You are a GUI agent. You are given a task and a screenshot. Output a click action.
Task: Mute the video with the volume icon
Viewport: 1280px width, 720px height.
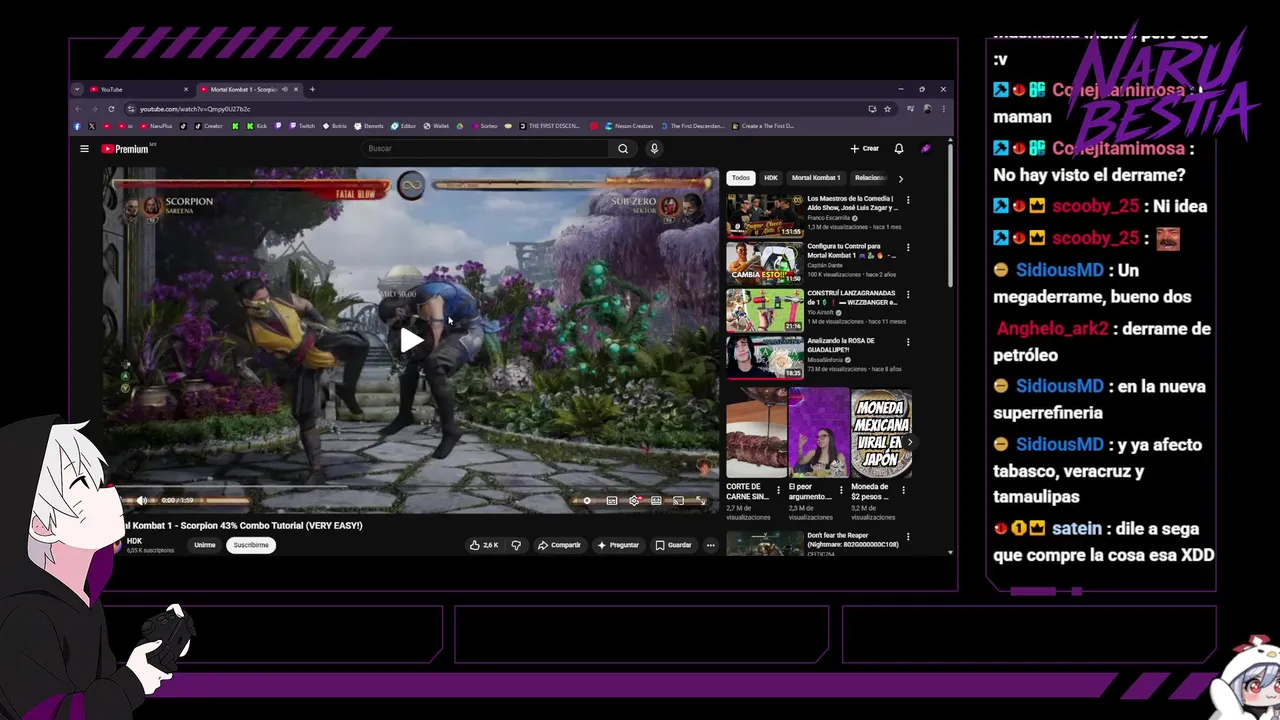point(141,500)
